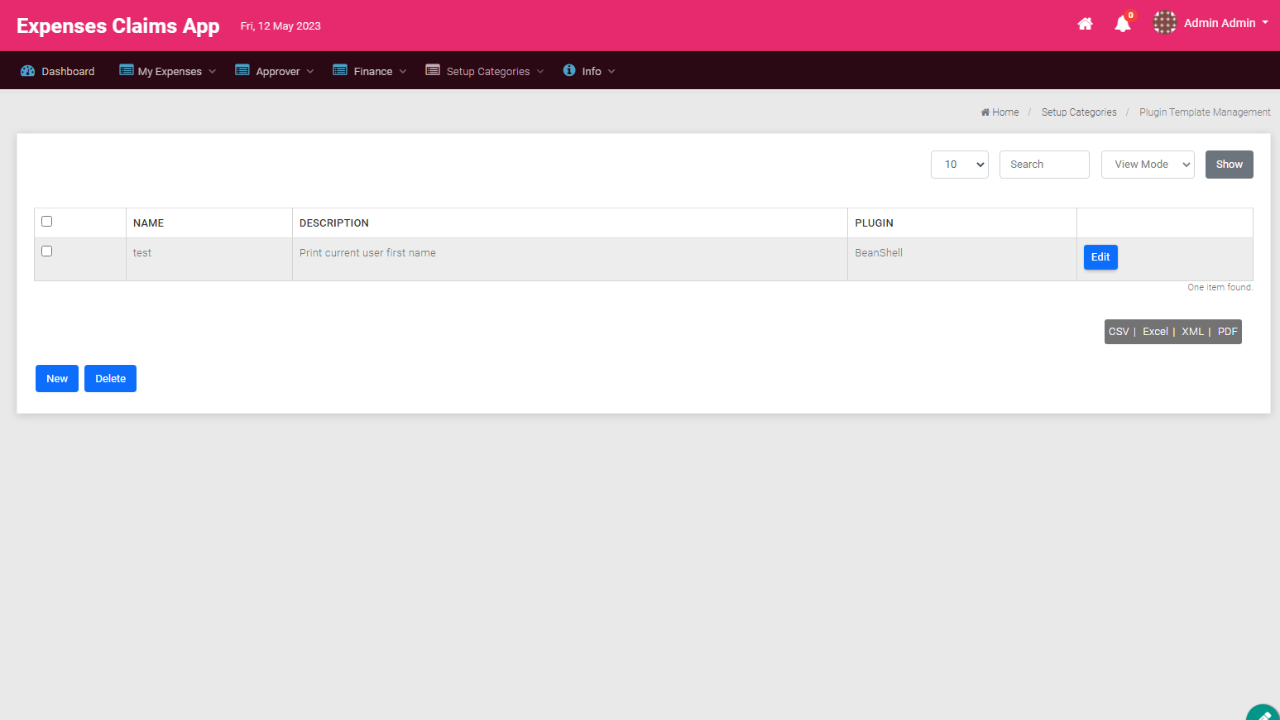Export the table as PDF
This screenshot has width=1280, height=720.
click(x=1227, y=332)
